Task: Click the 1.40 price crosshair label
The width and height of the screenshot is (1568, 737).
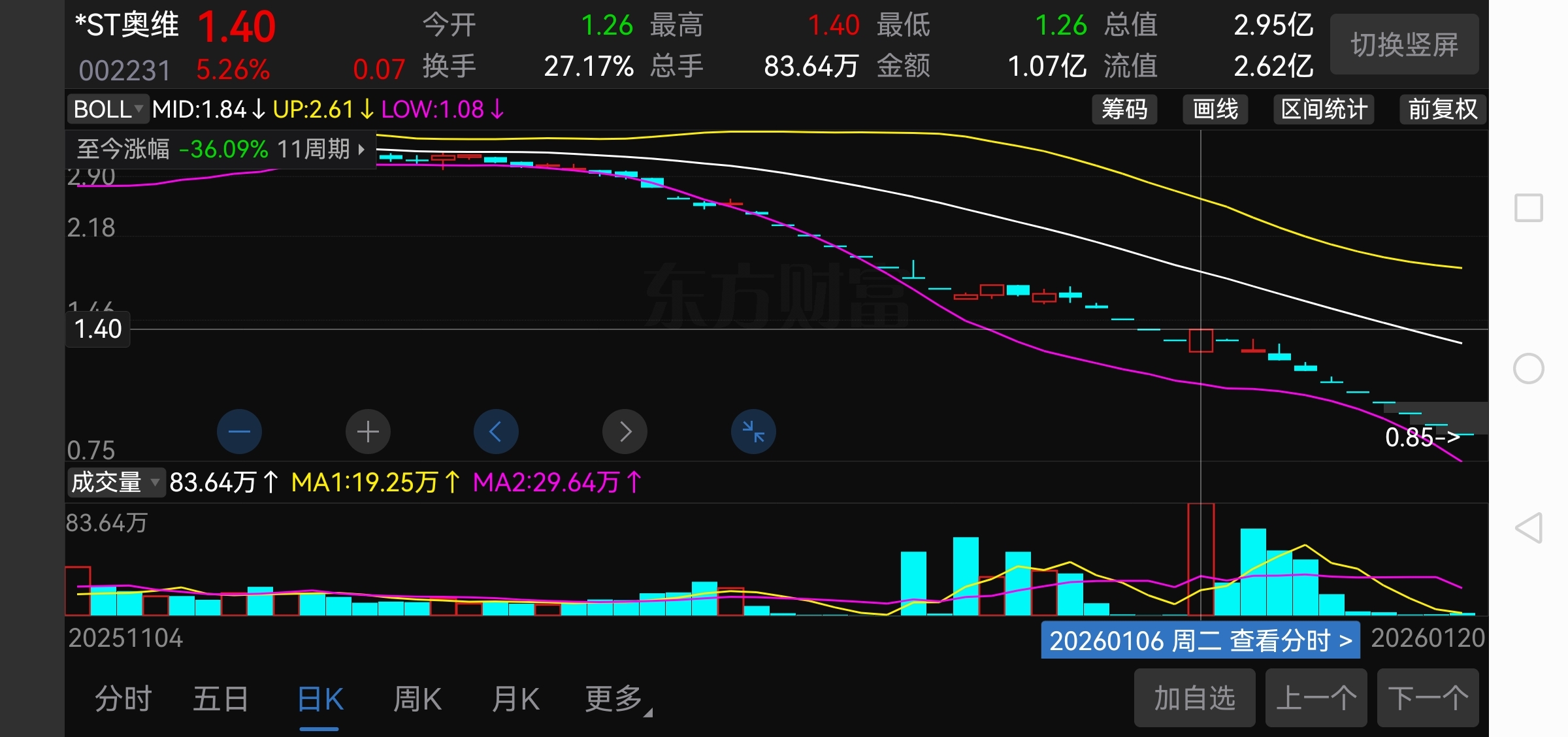Action: tap(98, 329)
